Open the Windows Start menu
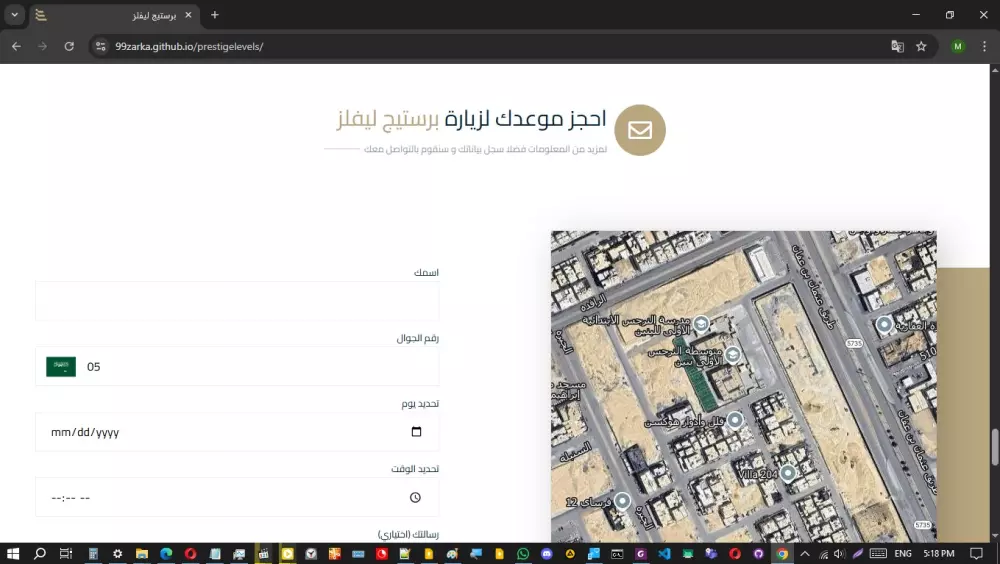Screen dimensions: 1000x564 coord(13,554)
